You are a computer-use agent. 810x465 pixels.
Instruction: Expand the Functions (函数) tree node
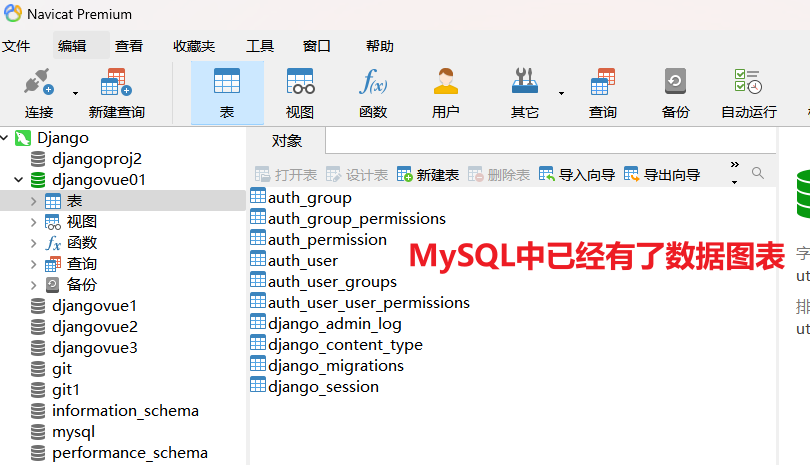pos(34,243)
